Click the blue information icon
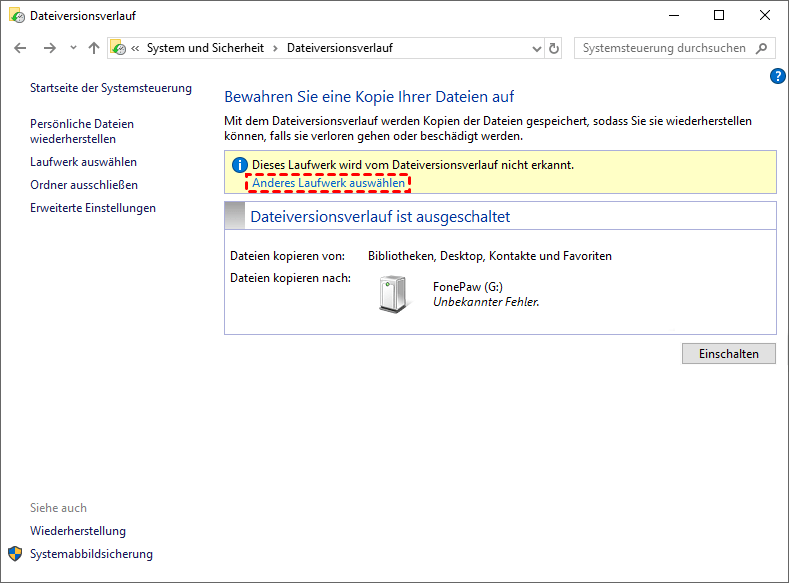The width and height of the screenshot is (789, 583). 239,165
